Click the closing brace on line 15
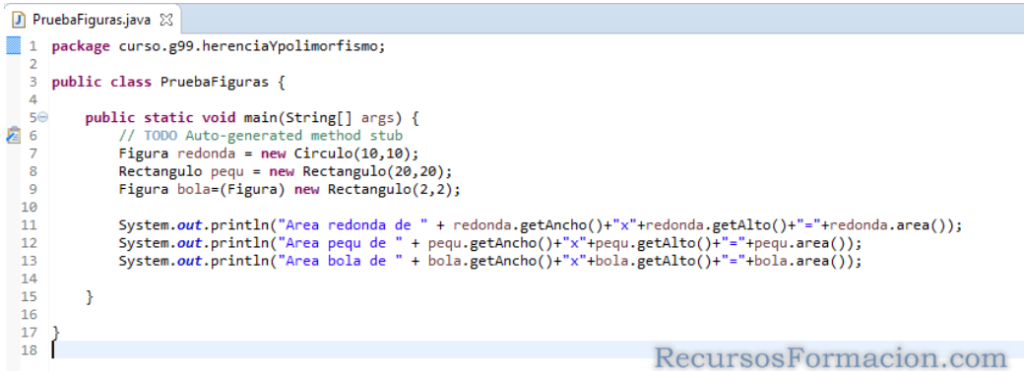The width and height of the screenshot is (1024, 371). click(x=89, y=297)
